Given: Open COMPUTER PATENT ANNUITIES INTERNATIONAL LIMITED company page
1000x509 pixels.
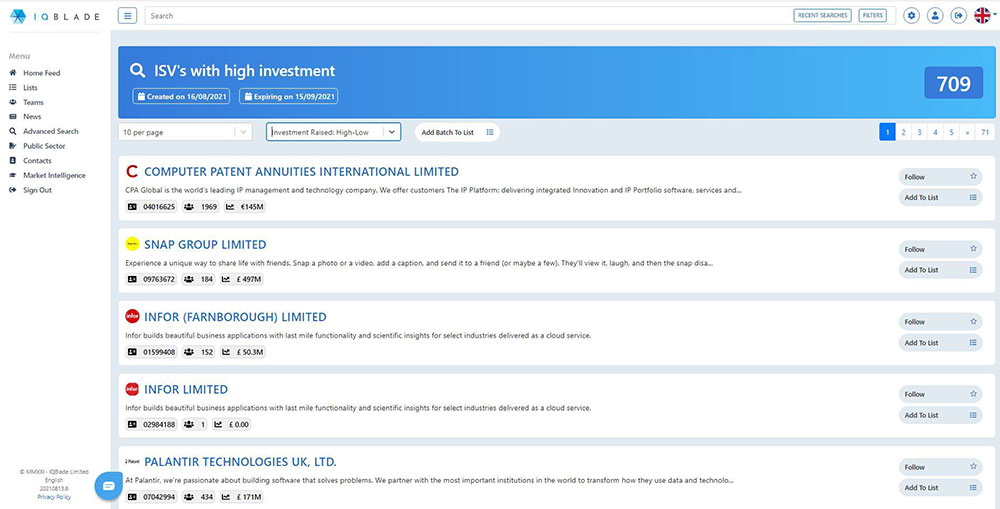Looking at the screenshot, I should click(301, 172).
